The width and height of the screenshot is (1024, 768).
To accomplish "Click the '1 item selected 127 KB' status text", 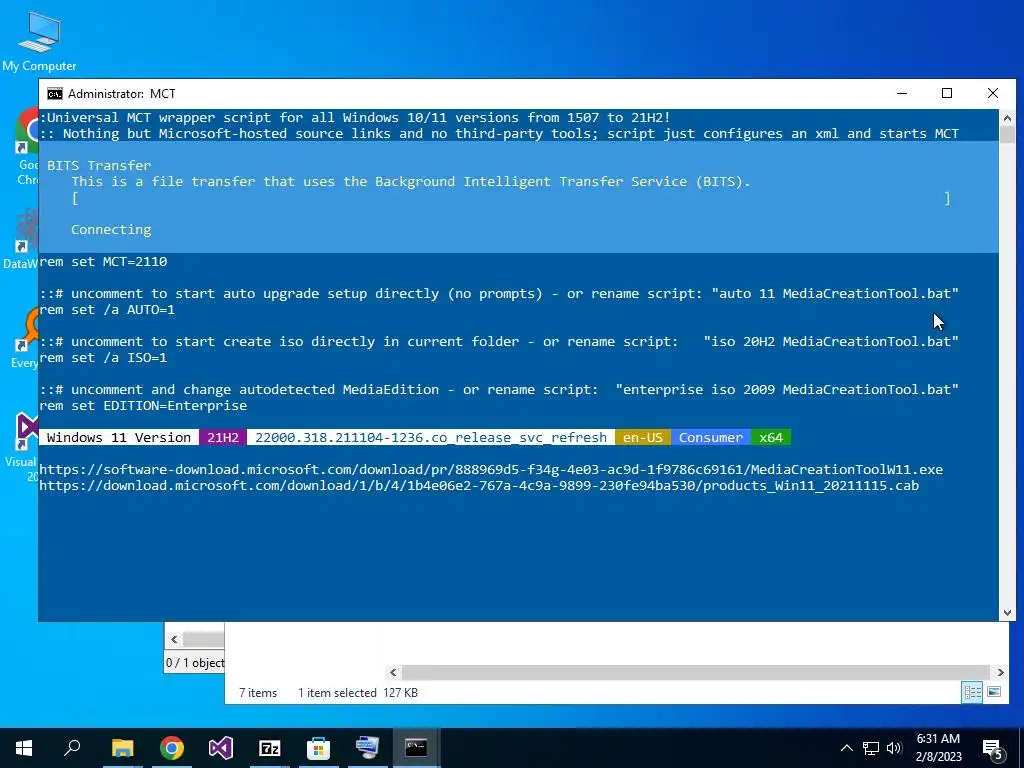I will point(358,693).
